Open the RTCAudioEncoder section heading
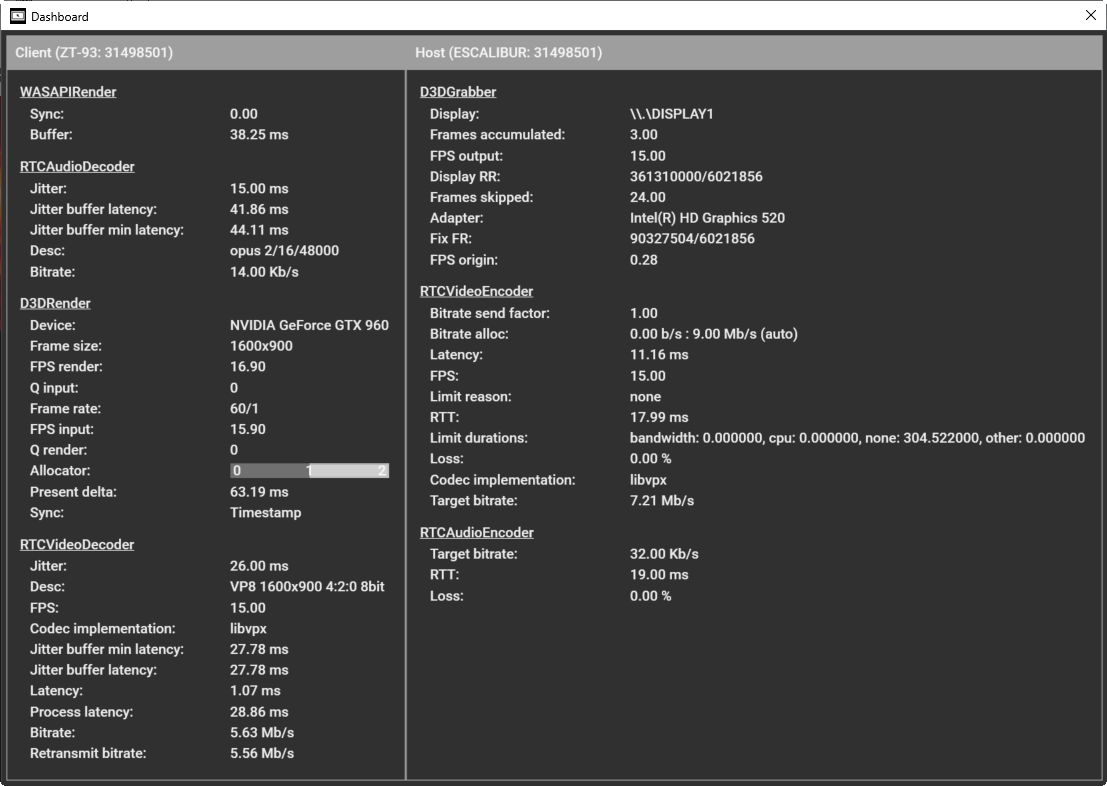This screenshot has width=1107, height=786. [476, 533]
